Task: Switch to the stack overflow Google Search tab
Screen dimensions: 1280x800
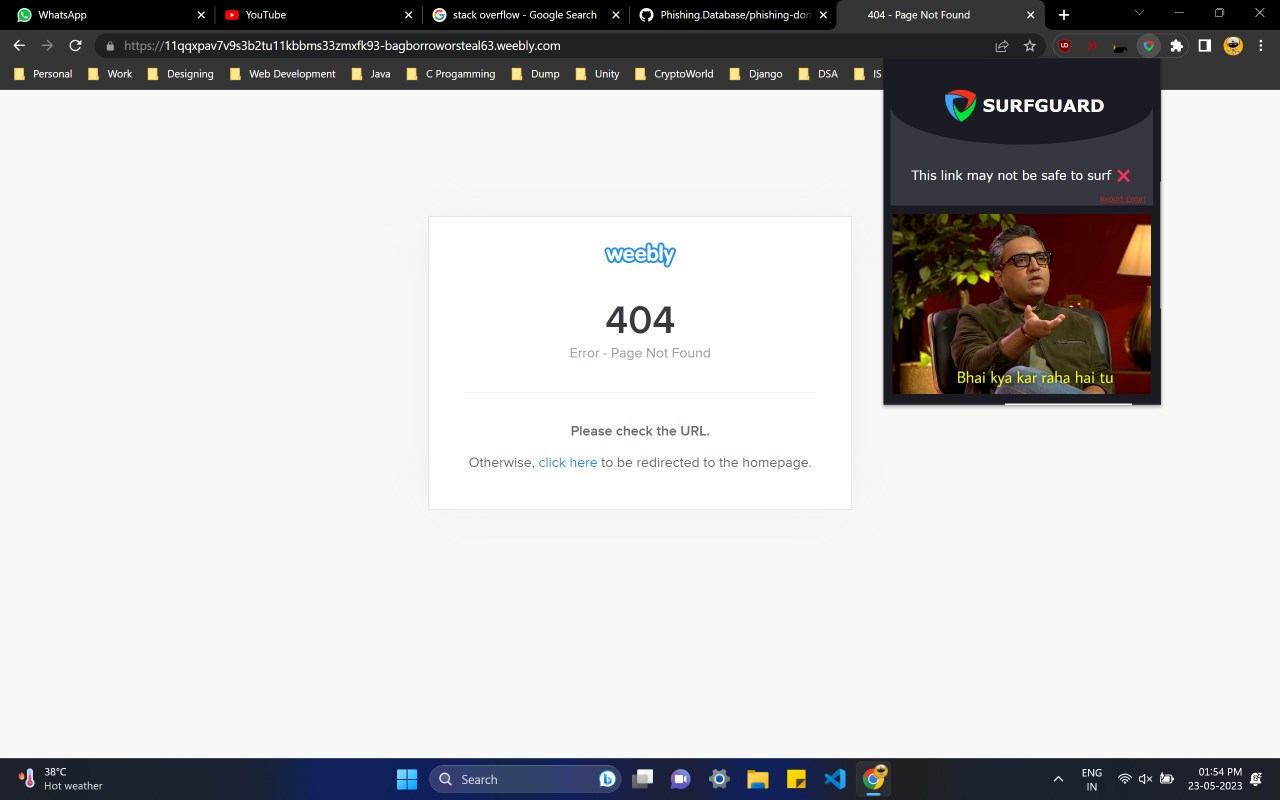Action: click(527, 15)
